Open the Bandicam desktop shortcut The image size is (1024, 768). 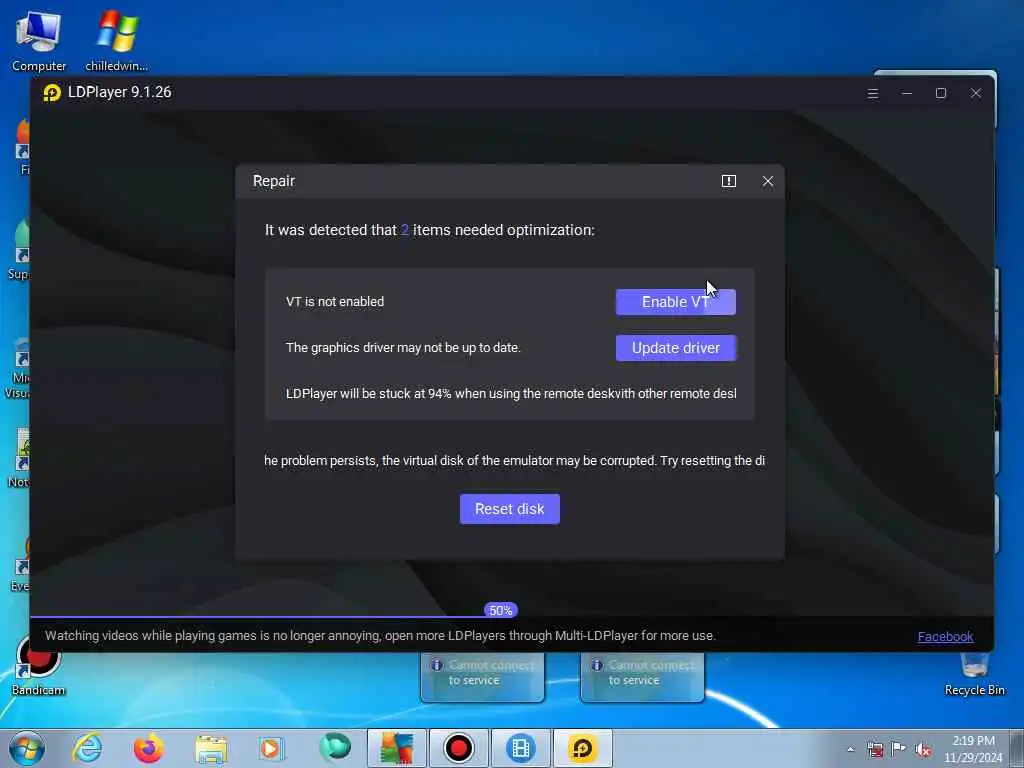(x=39, y=666)
